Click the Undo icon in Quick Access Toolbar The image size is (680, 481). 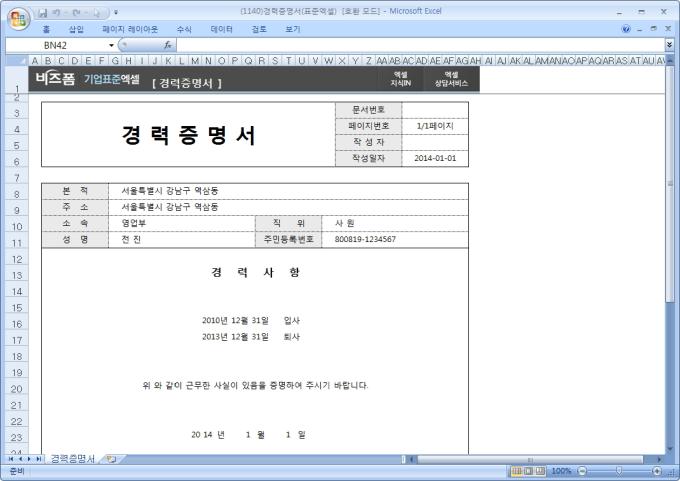[x=56, y=13]
